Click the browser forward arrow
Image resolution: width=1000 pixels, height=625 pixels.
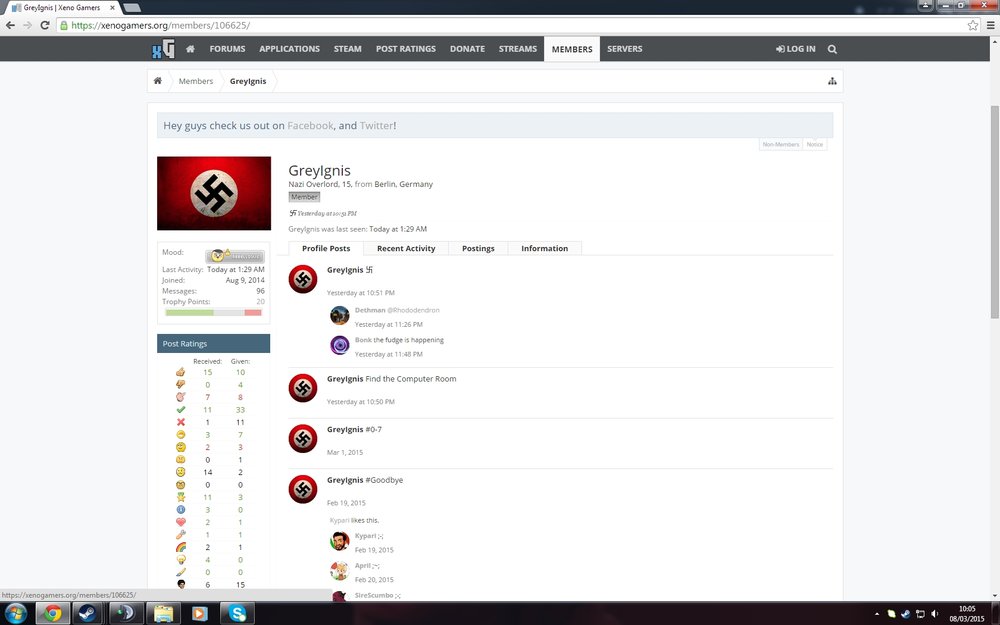pos(27,26)
